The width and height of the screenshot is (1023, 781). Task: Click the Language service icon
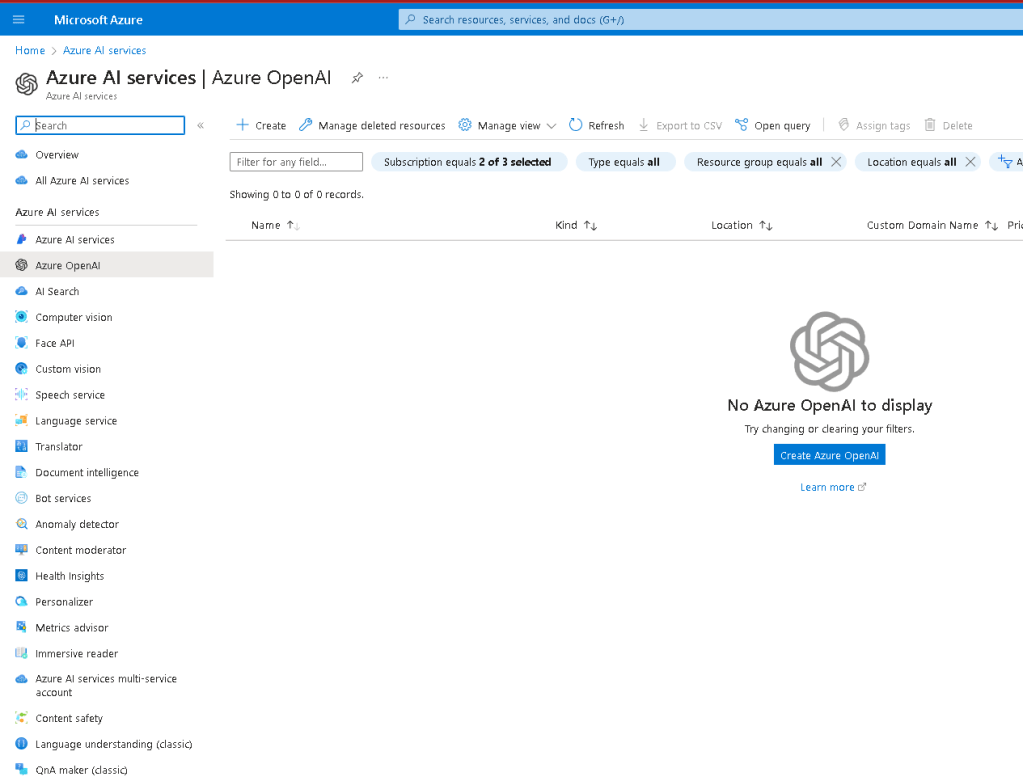tap(22, 420)
